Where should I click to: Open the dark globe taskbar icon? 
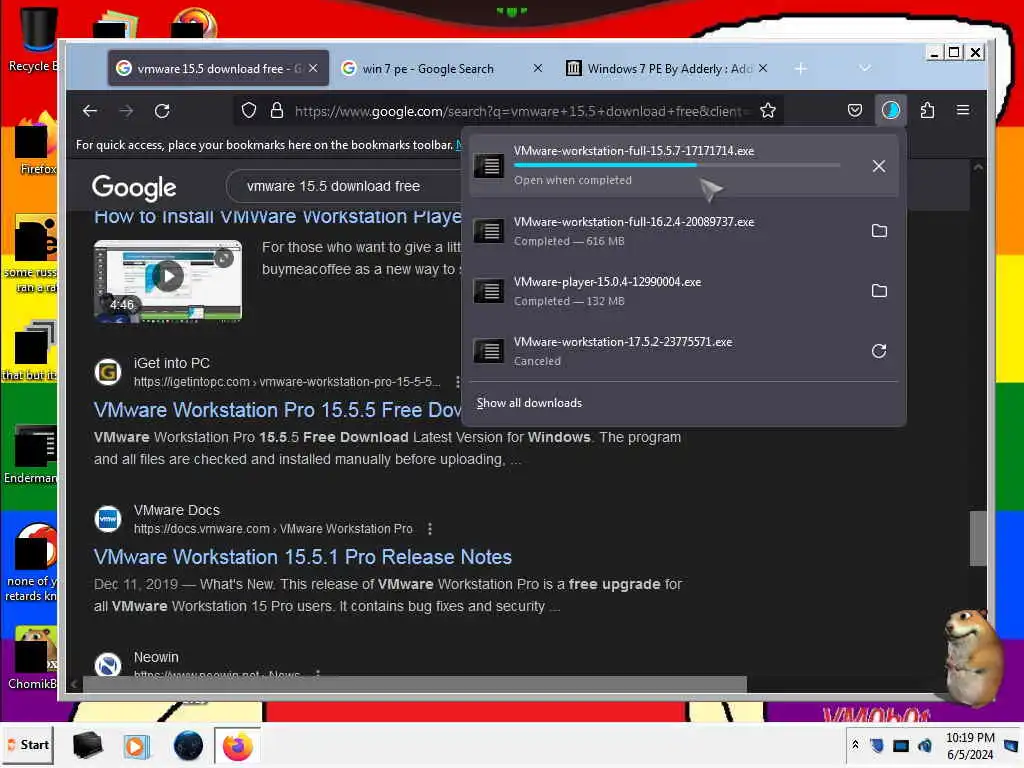pyautogui.click(x=188, y=746)
